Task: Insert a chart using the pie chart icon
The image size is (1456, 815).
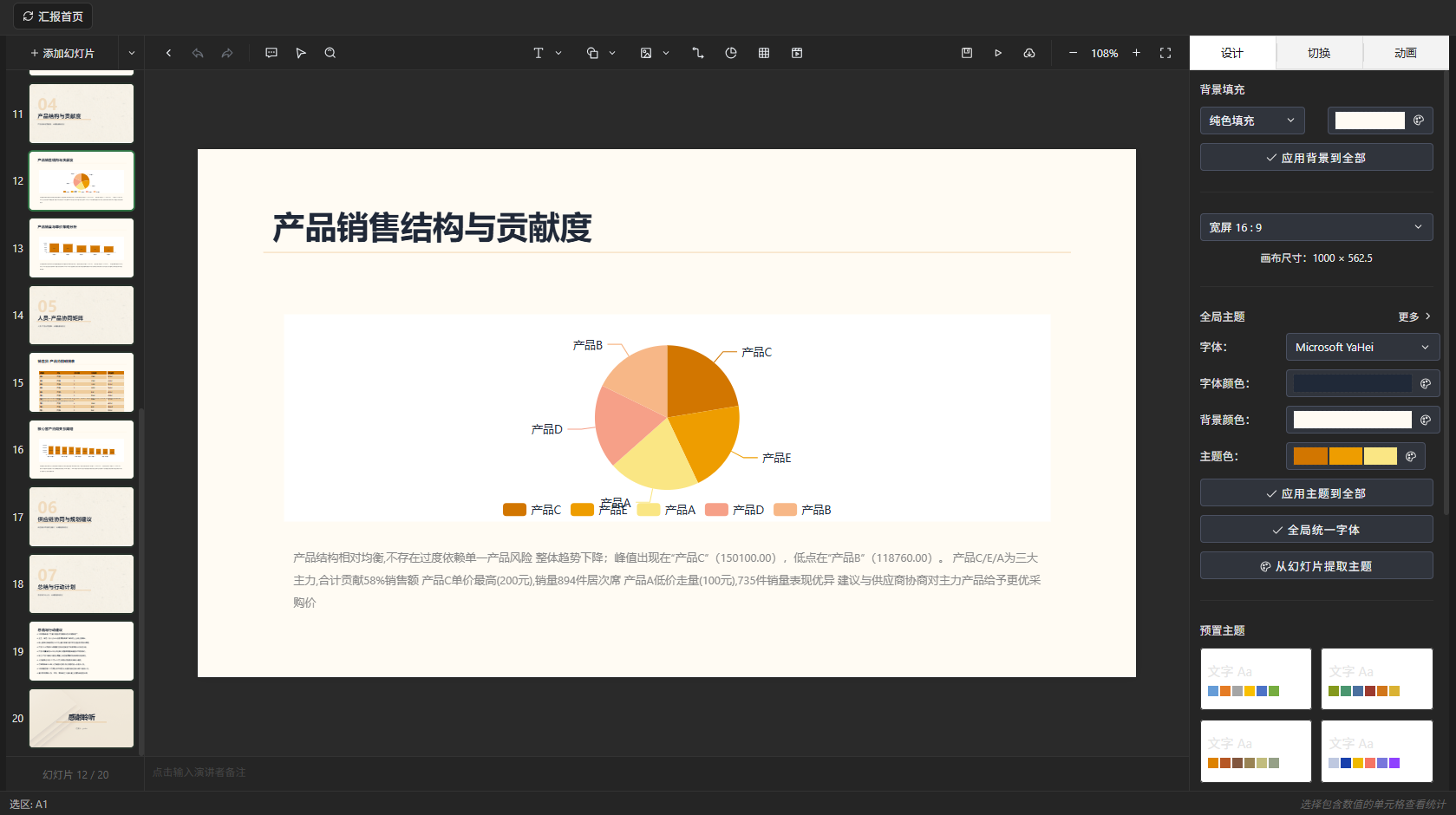Action: coord(731,53)
